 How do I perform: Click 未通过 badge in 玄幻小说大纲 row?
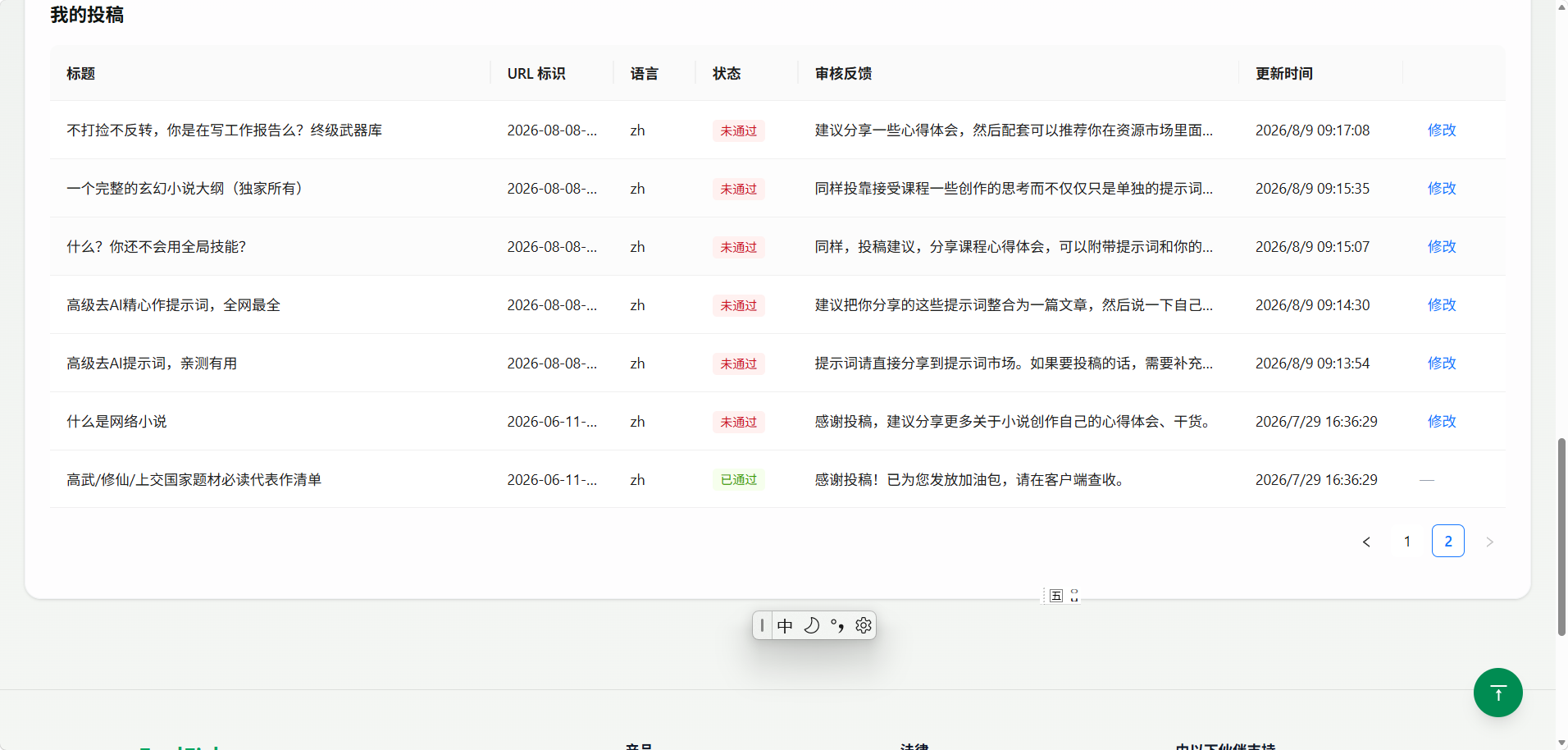739,190
